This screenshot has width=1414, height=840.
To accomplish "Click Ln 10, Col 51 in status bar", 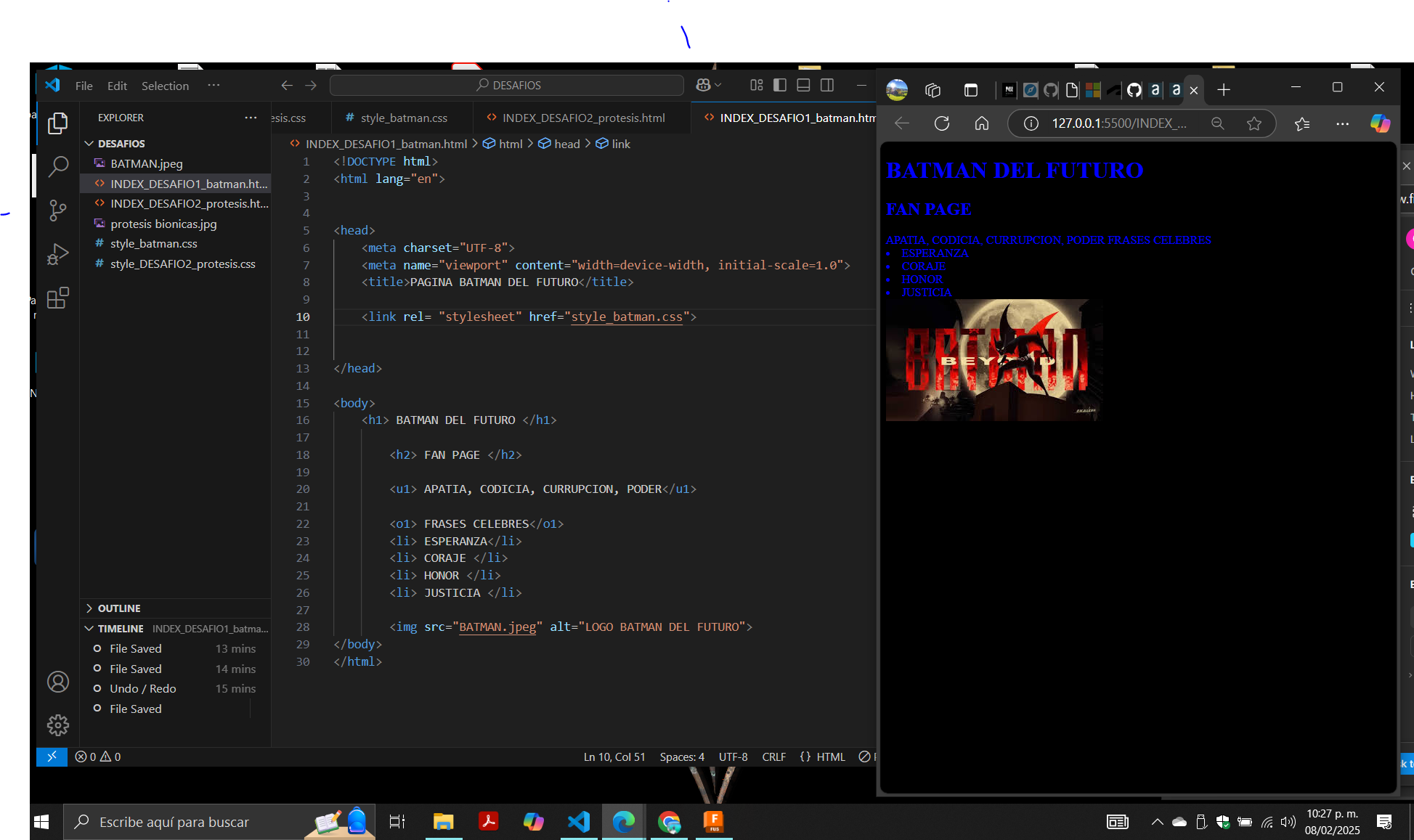I will click(x=614, y=757).
